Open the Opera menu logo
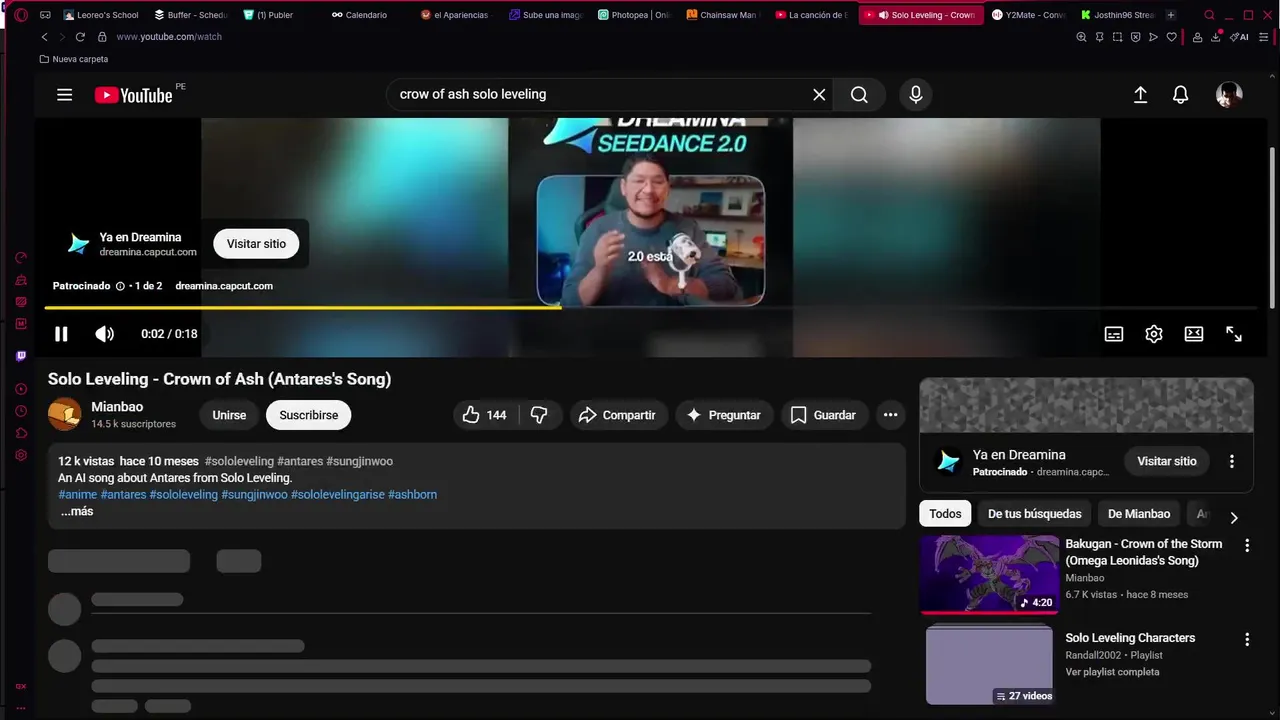1280x720 pixels. point(21,15)
